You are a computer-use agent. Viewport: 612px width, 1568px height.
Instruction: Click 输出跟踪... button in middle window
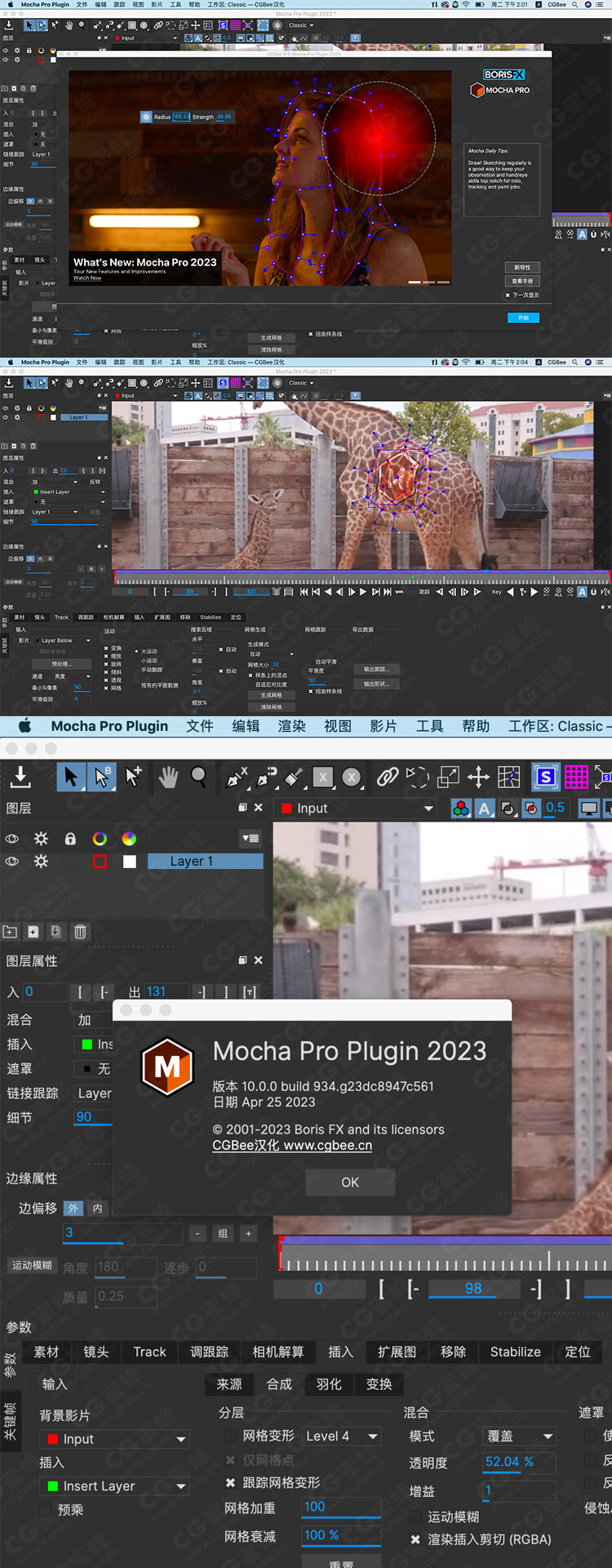point(376,669)
